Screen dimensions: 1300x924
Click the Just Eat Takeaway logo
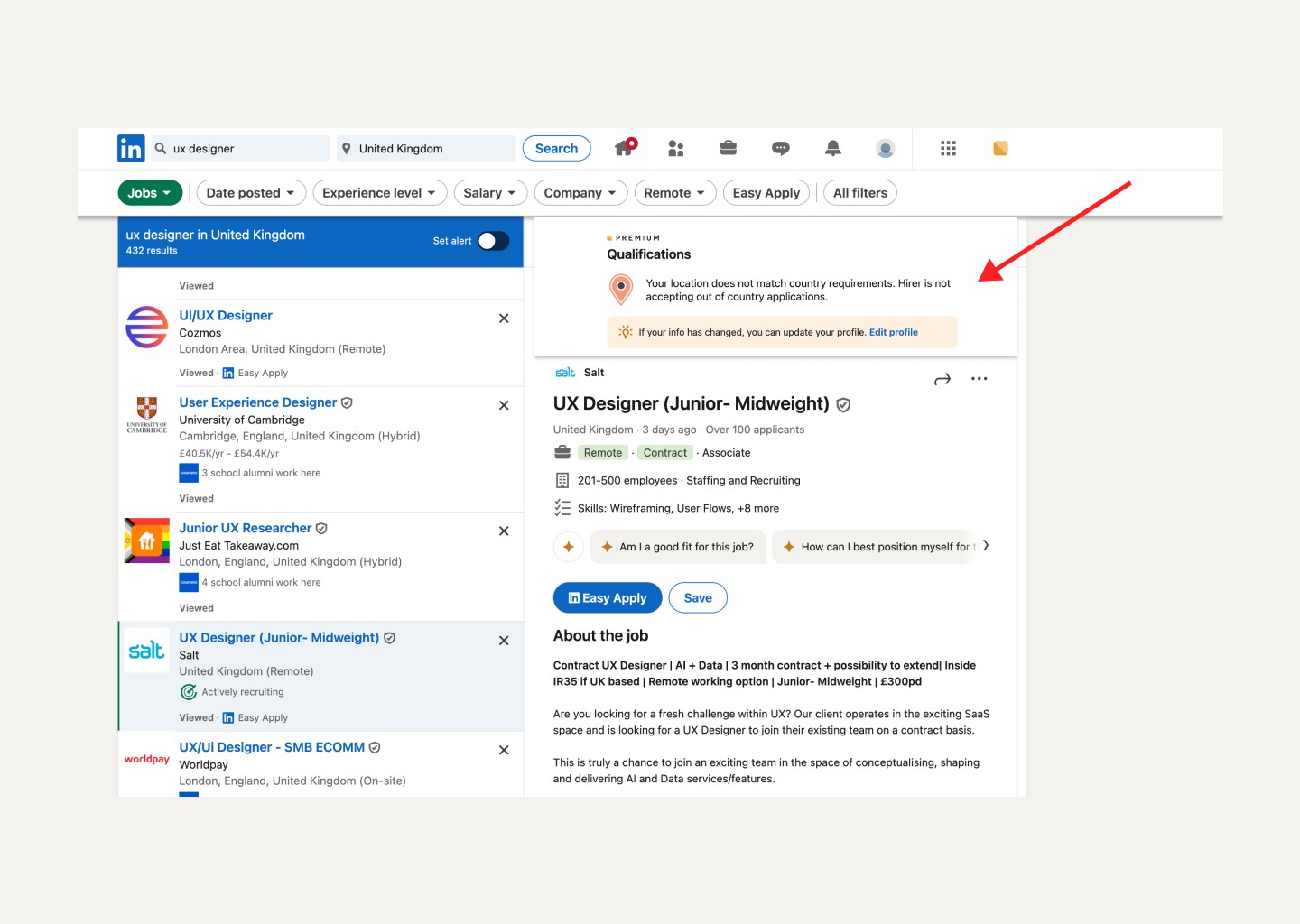coord(146,541)
